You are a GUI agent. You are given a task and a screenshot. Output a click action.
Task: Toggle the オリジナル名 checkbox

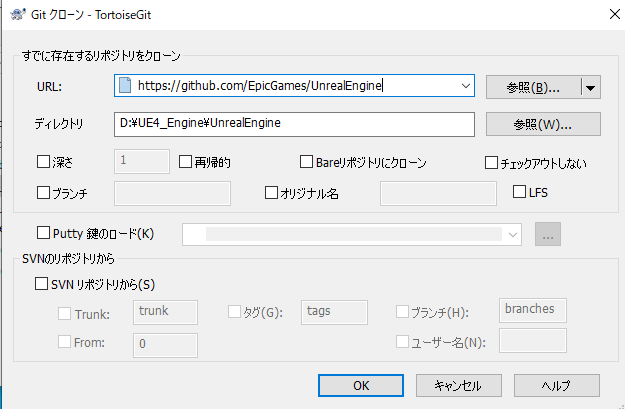(271, 193)
